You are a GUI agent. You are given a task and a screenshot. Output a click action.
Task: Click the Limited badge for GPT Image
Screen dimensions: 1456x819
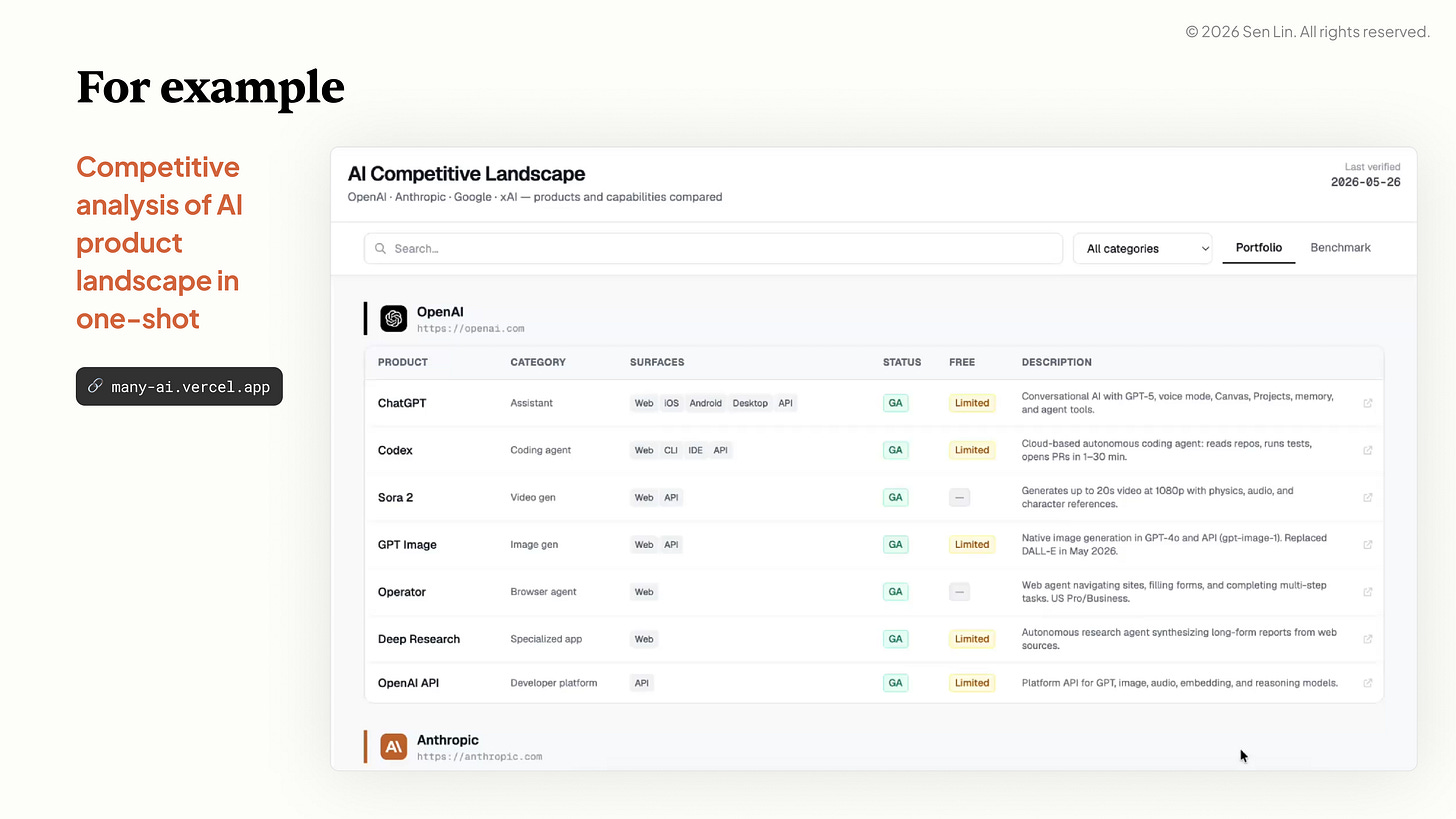pyautogui.click(x=972, y=545)
